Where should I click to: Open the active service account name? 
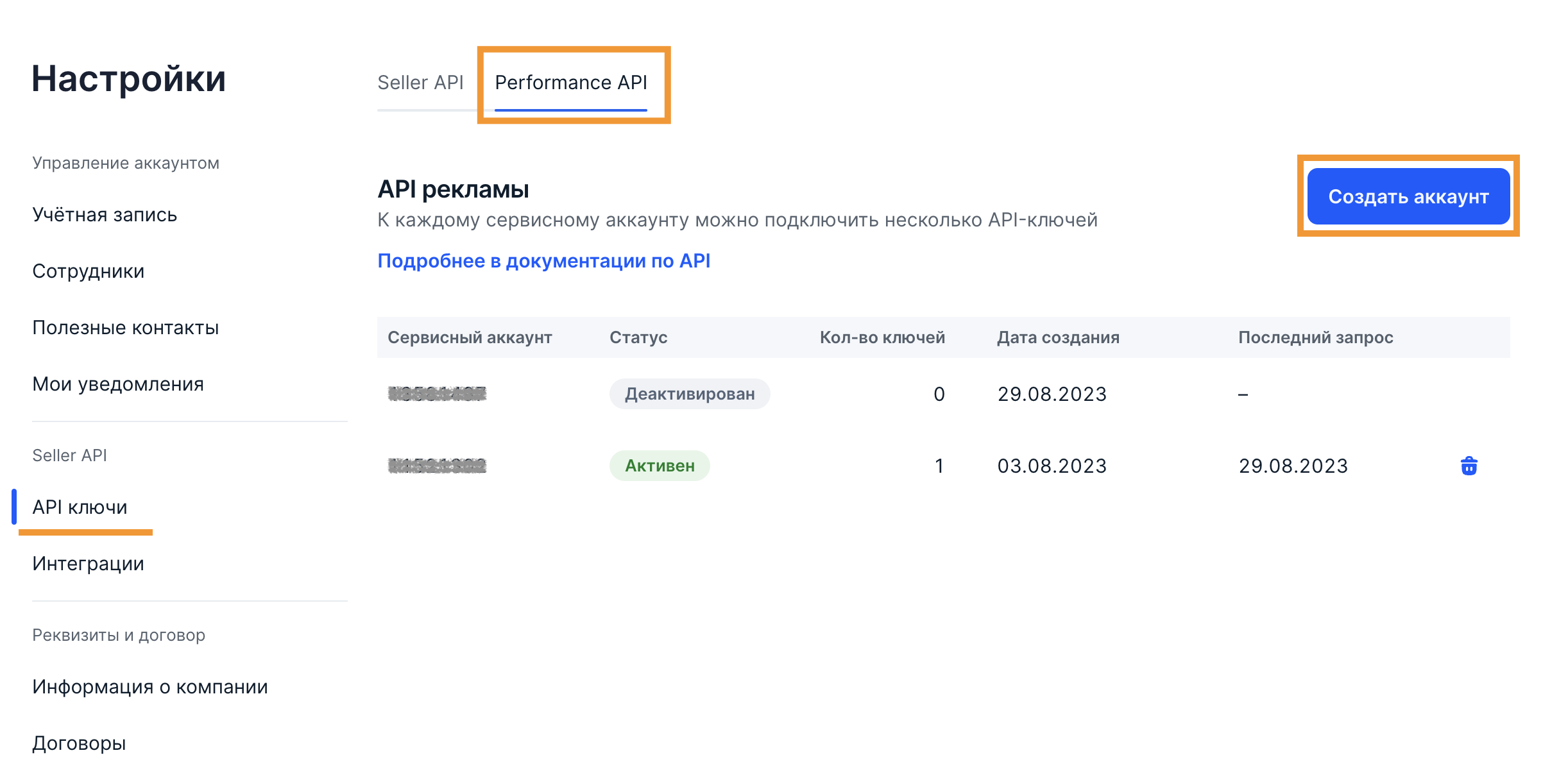(437, 466)
